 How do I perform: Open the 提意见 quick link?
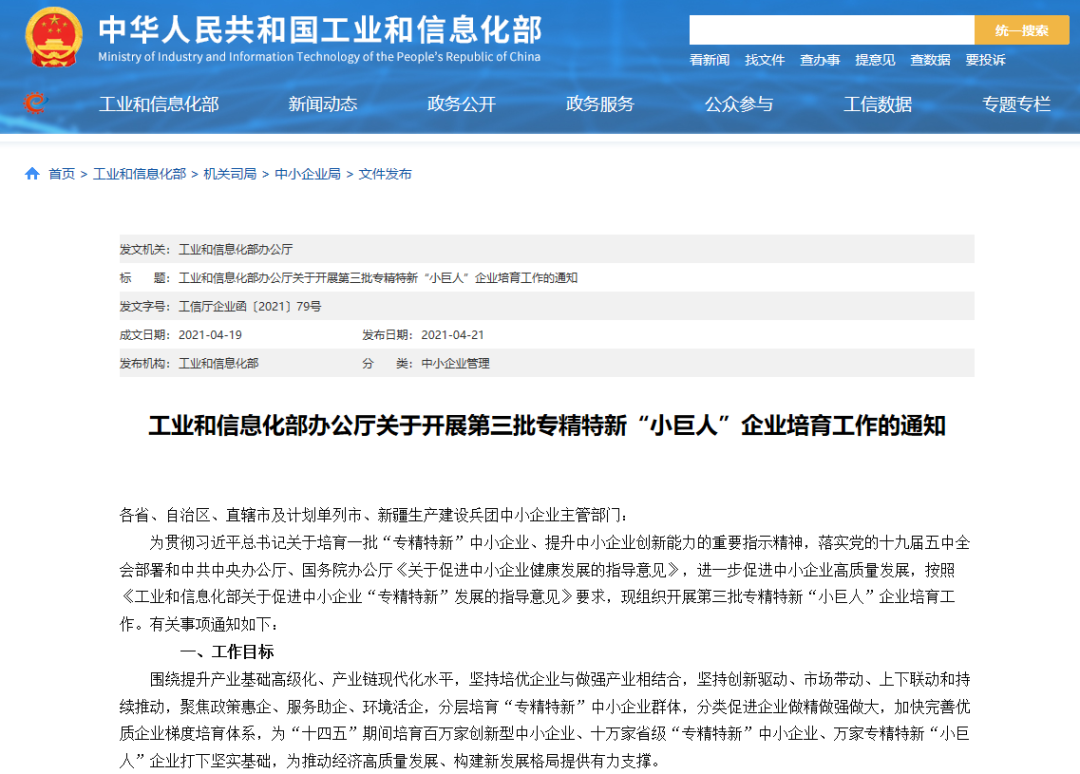[875, 60]
